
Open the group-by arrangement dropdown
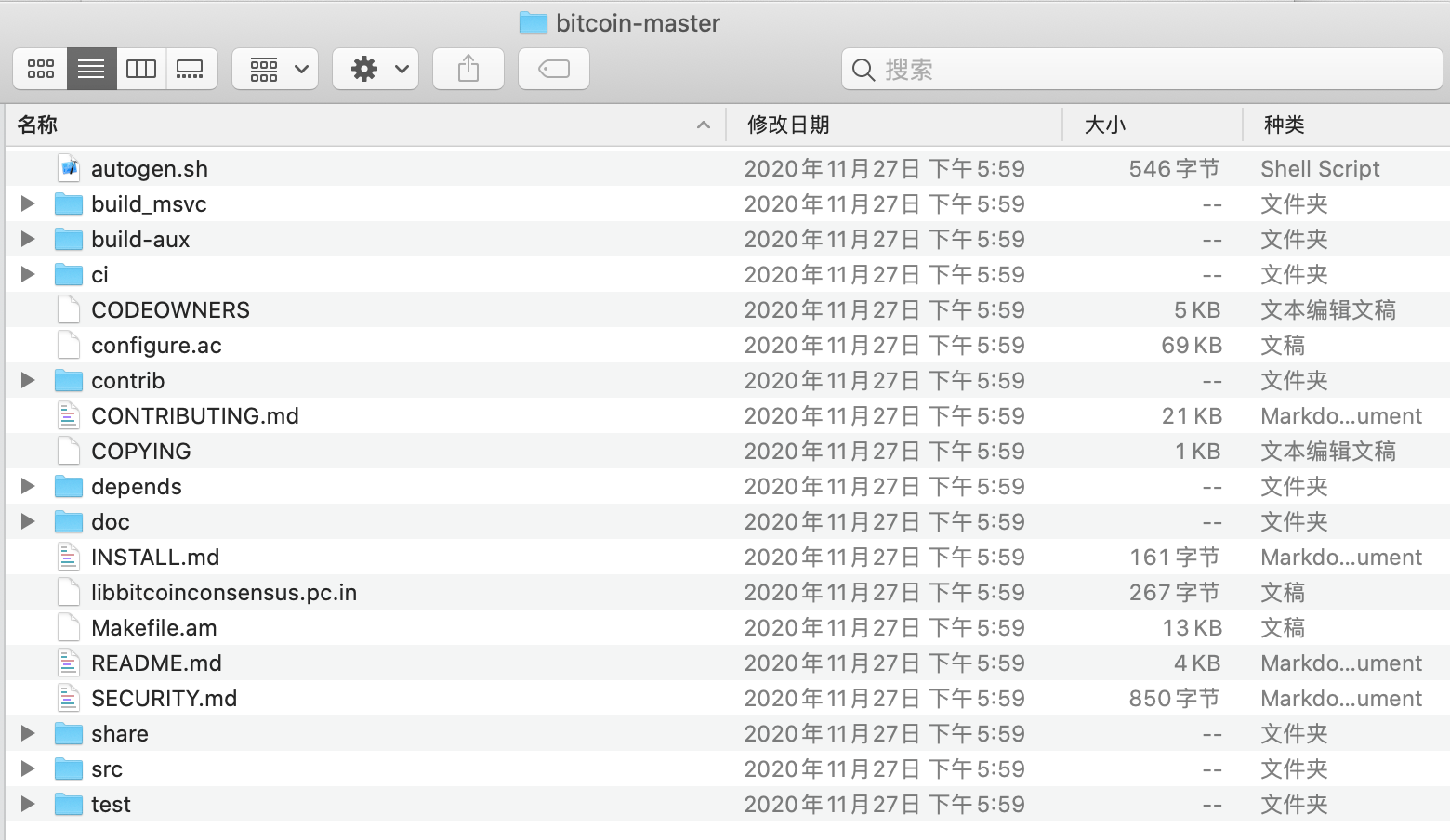pos(275,69)
